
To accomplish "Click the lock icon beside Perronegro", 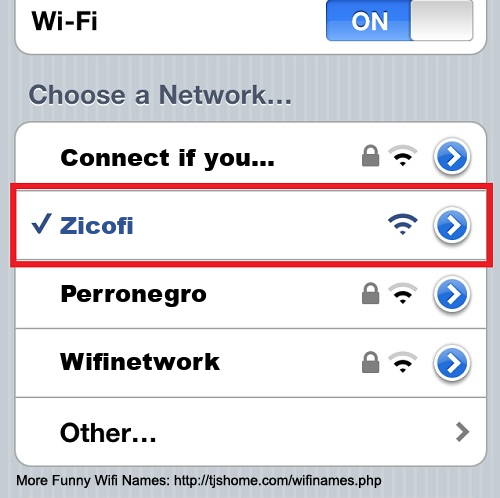I will coord(371,293).
